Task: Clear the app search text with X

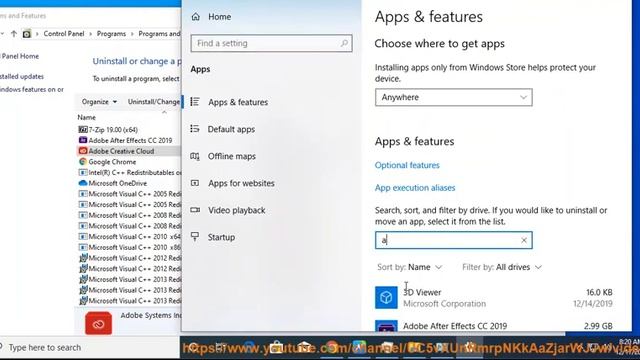Action: click(x=524, y=240)
